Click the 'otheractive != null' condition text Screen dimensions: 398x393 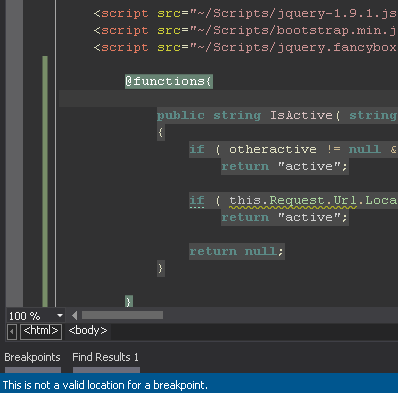click(304, 149)
